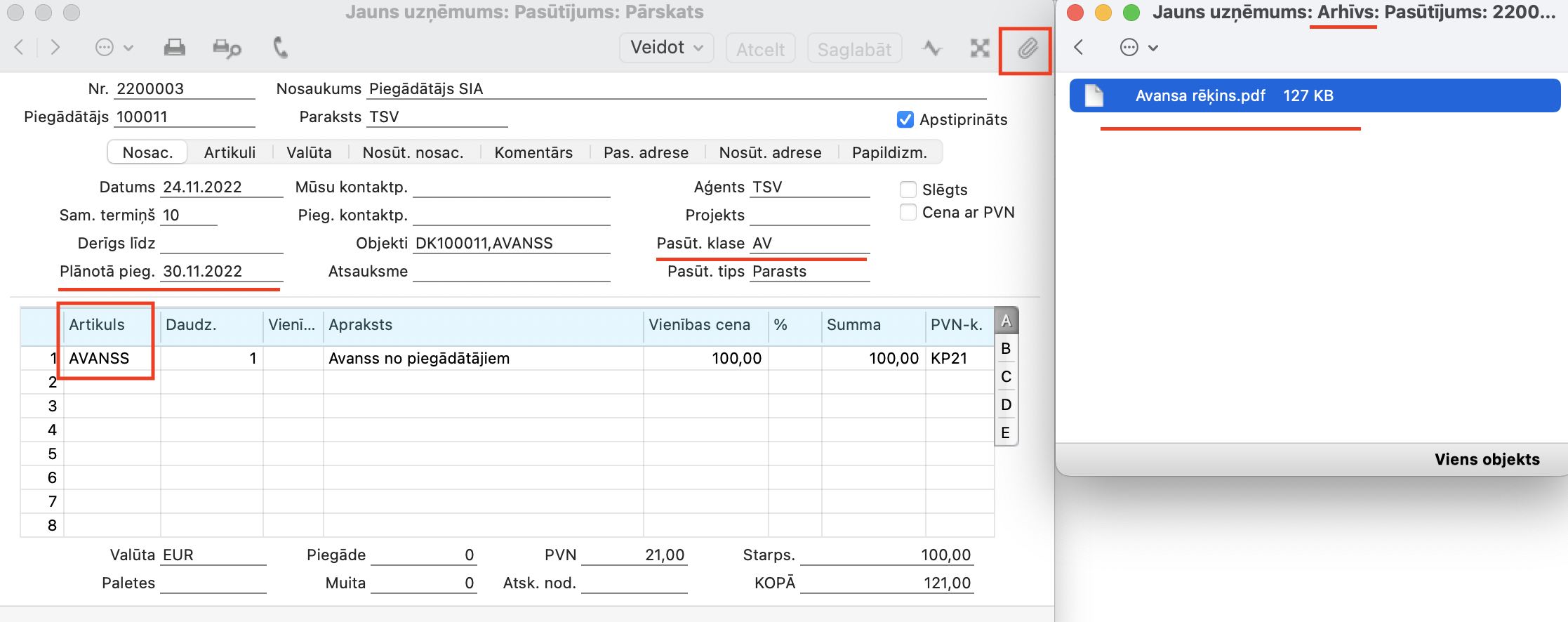The image size is (1568, 622).
Task: Open the Komentārs tab
Action: click(533, 152)
